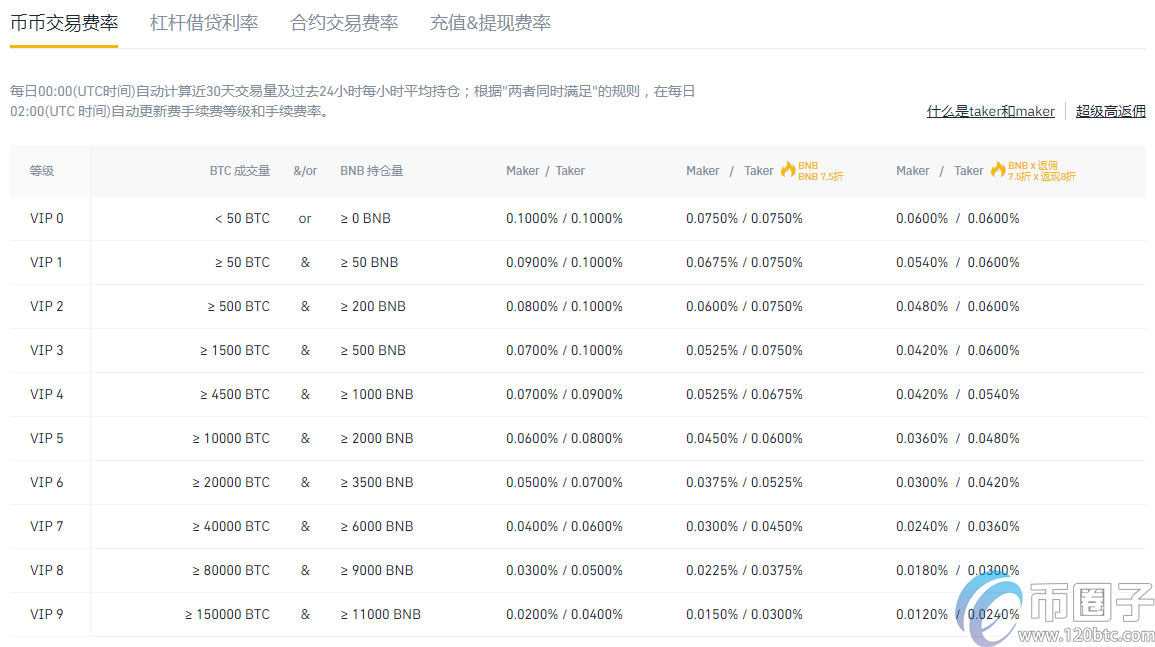Switch to the 充值&提现费率 tab

(491, 22)
